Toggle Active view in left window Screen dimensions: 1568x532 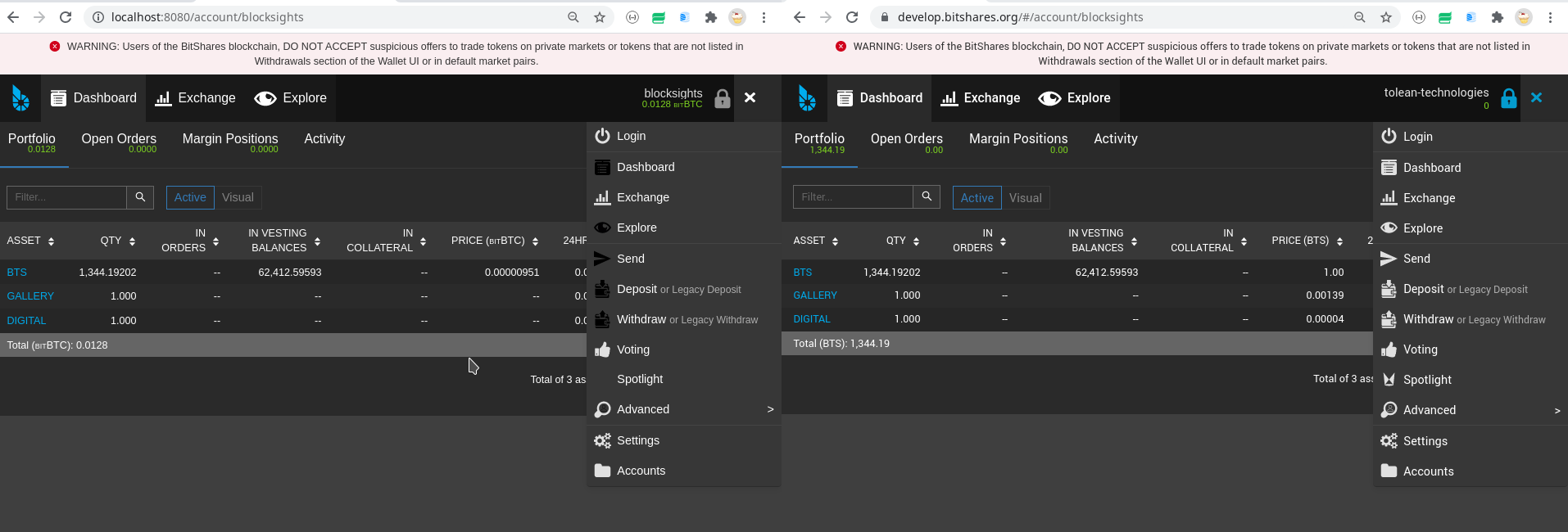click(190, 197)
